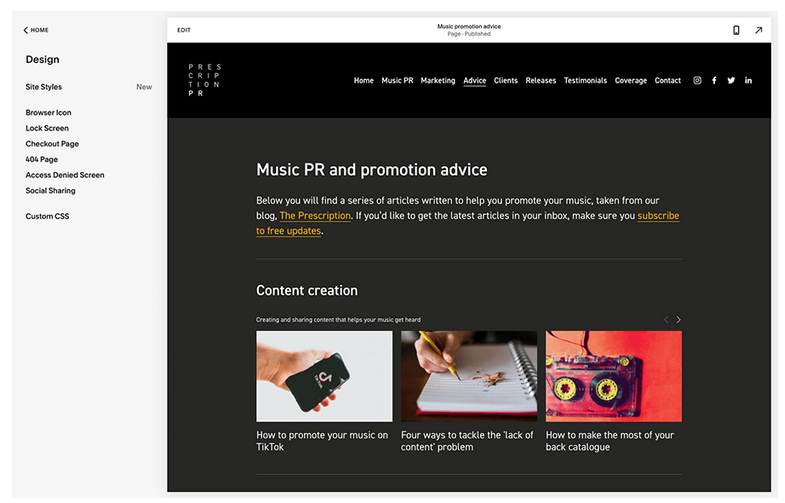The width and height of the screenshot is (785, 503).
Task: Click the Edit button
Action: (x=184, y=30)
